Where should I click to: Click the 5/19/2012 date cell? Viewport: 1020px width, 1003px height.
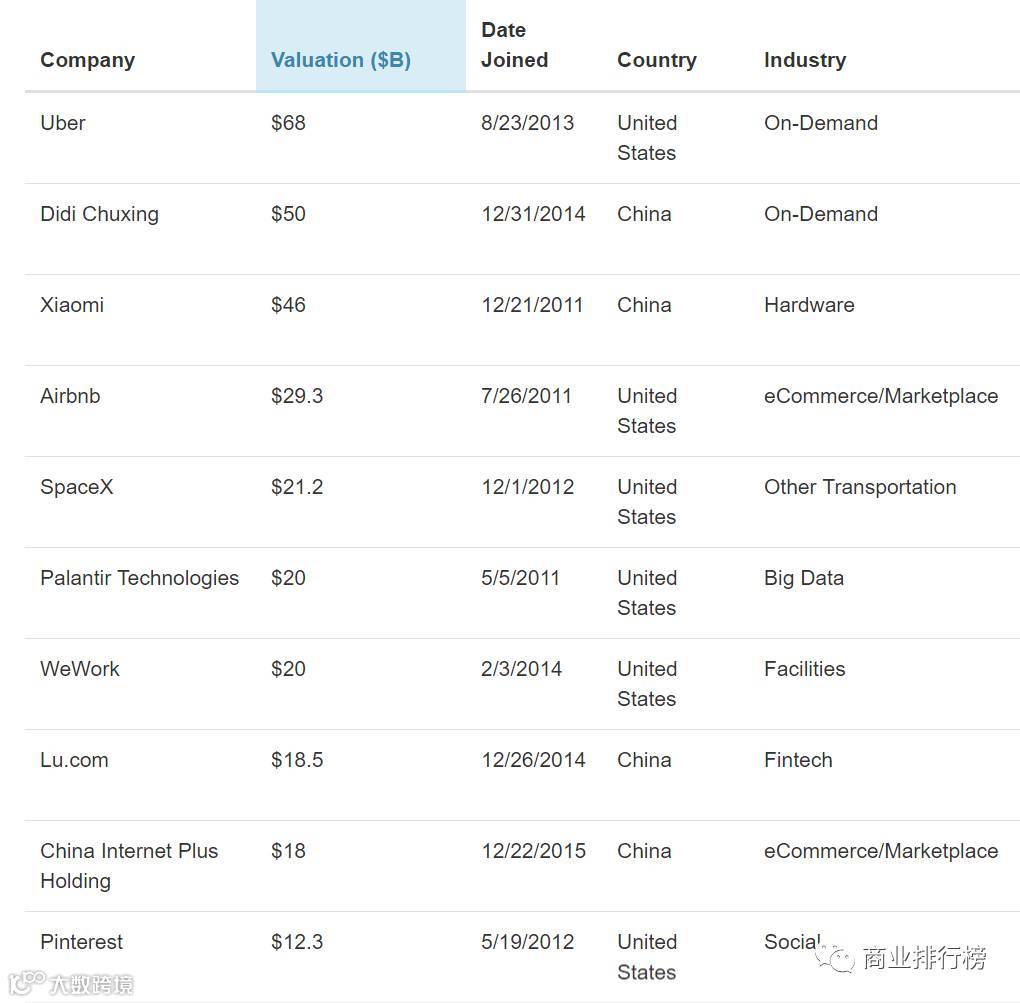pos(528,942)
